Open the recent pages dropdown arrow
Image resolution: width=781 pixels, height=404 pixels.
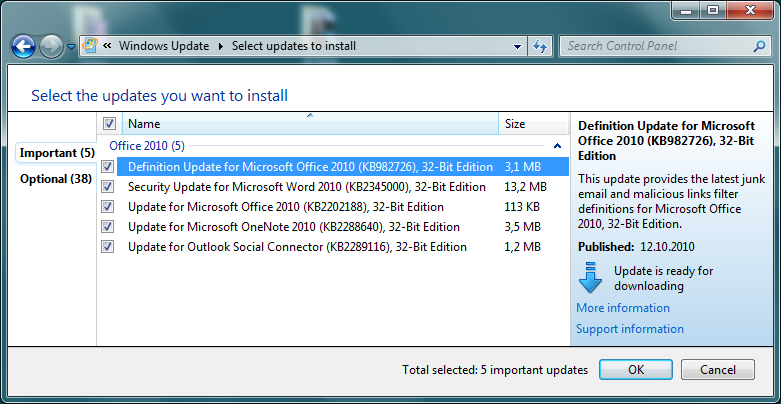[71, 47]
